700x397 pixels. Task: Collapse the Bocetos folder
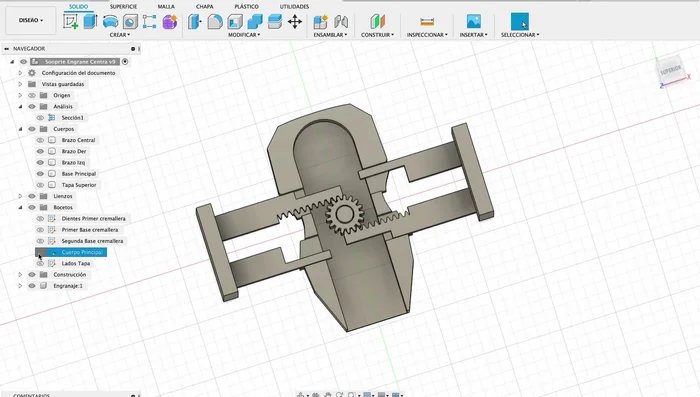[x=20, y=207]
